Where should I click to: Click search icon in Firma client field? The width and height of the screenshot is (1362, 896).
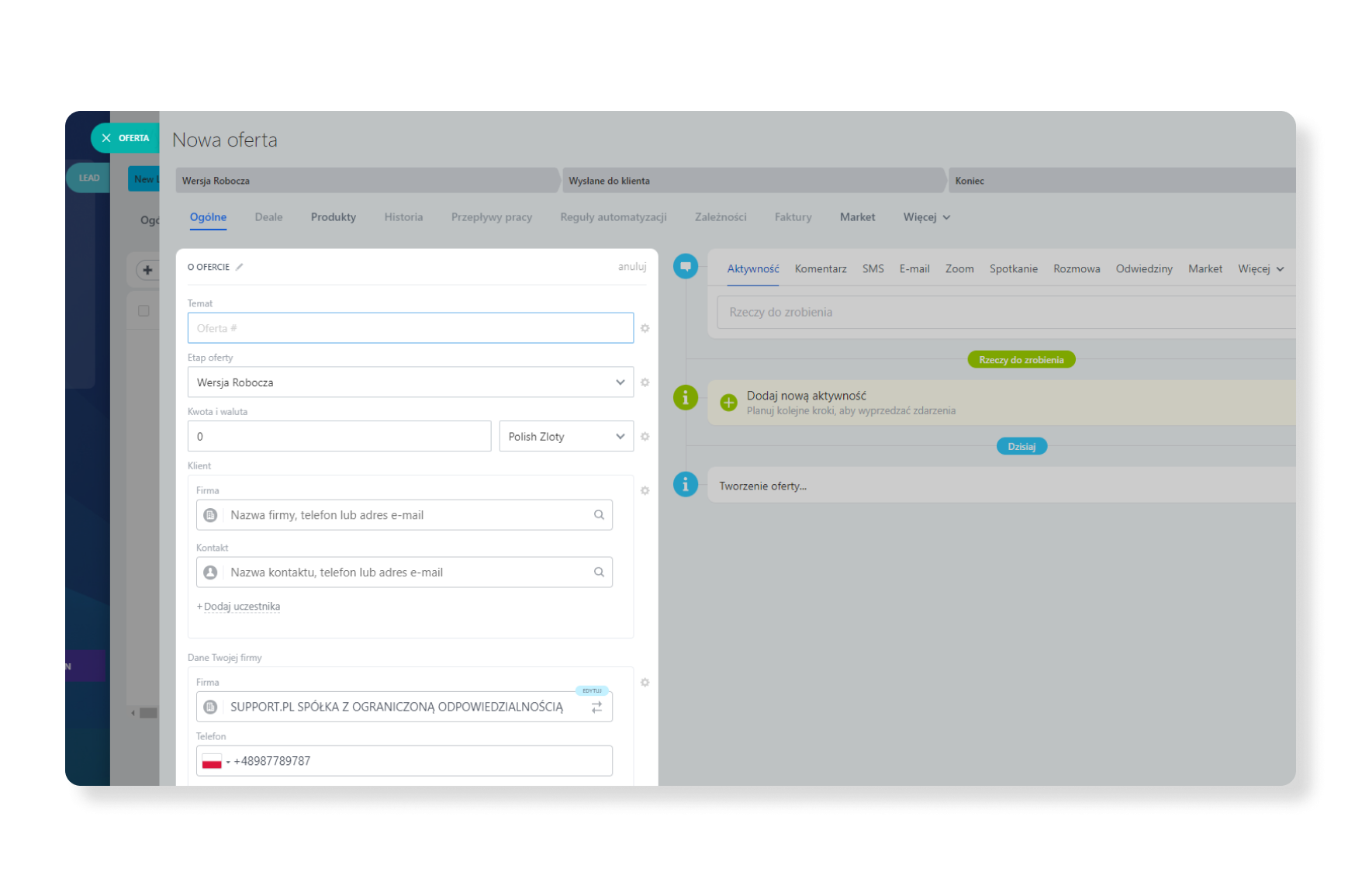[x=599, y=515]
